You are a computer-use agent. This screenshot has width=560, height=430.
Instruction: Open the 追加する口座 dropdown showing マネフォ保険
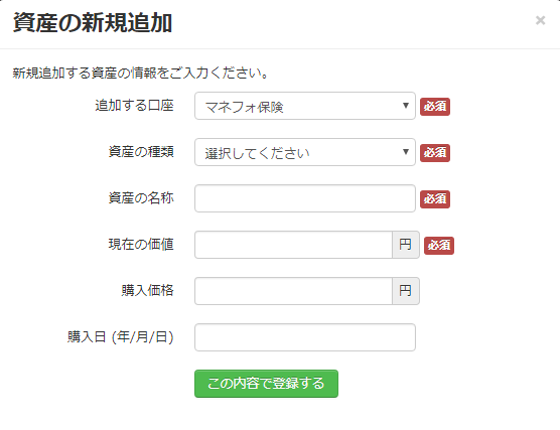coord(305,106)
